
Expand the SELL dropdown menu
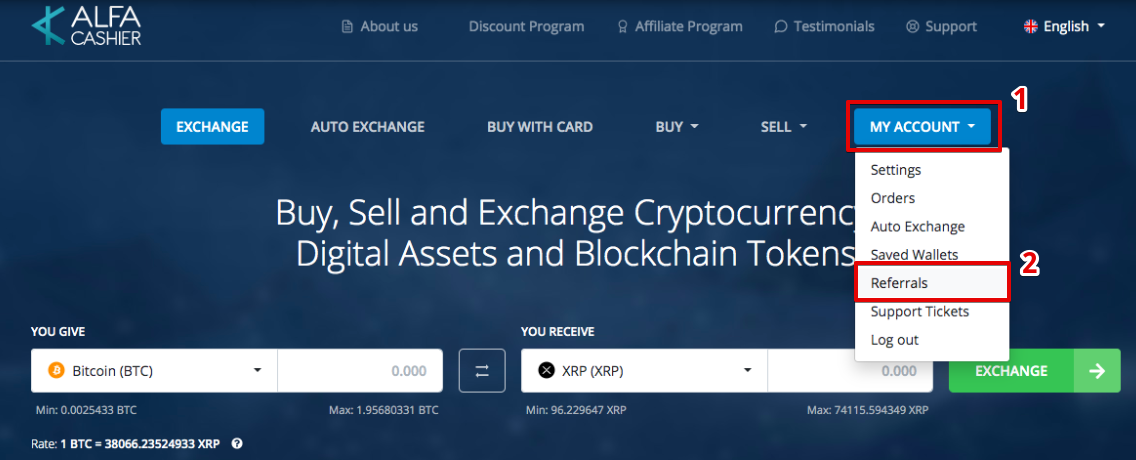783,127
